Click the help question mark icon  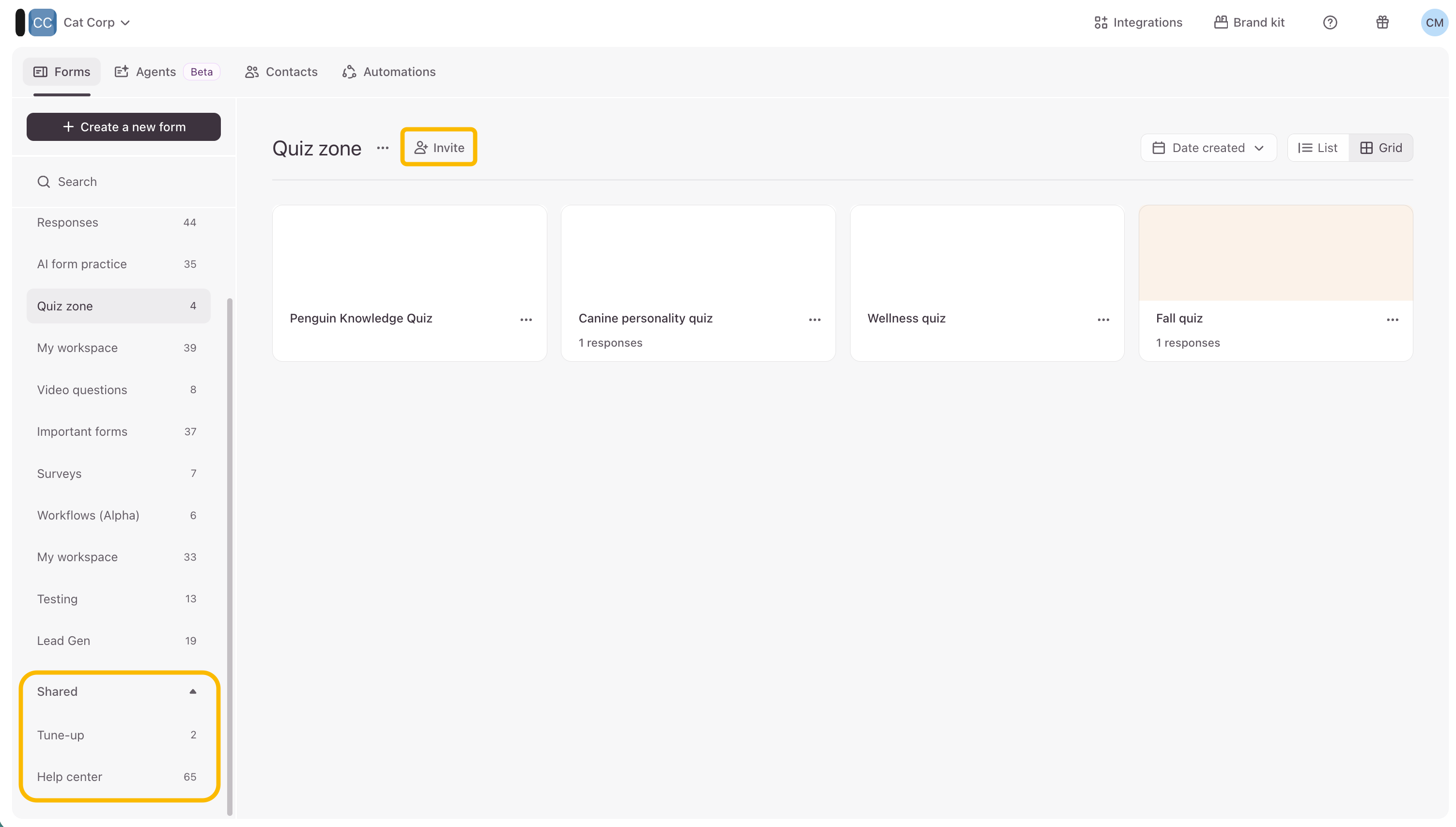tap(1329, 22)
